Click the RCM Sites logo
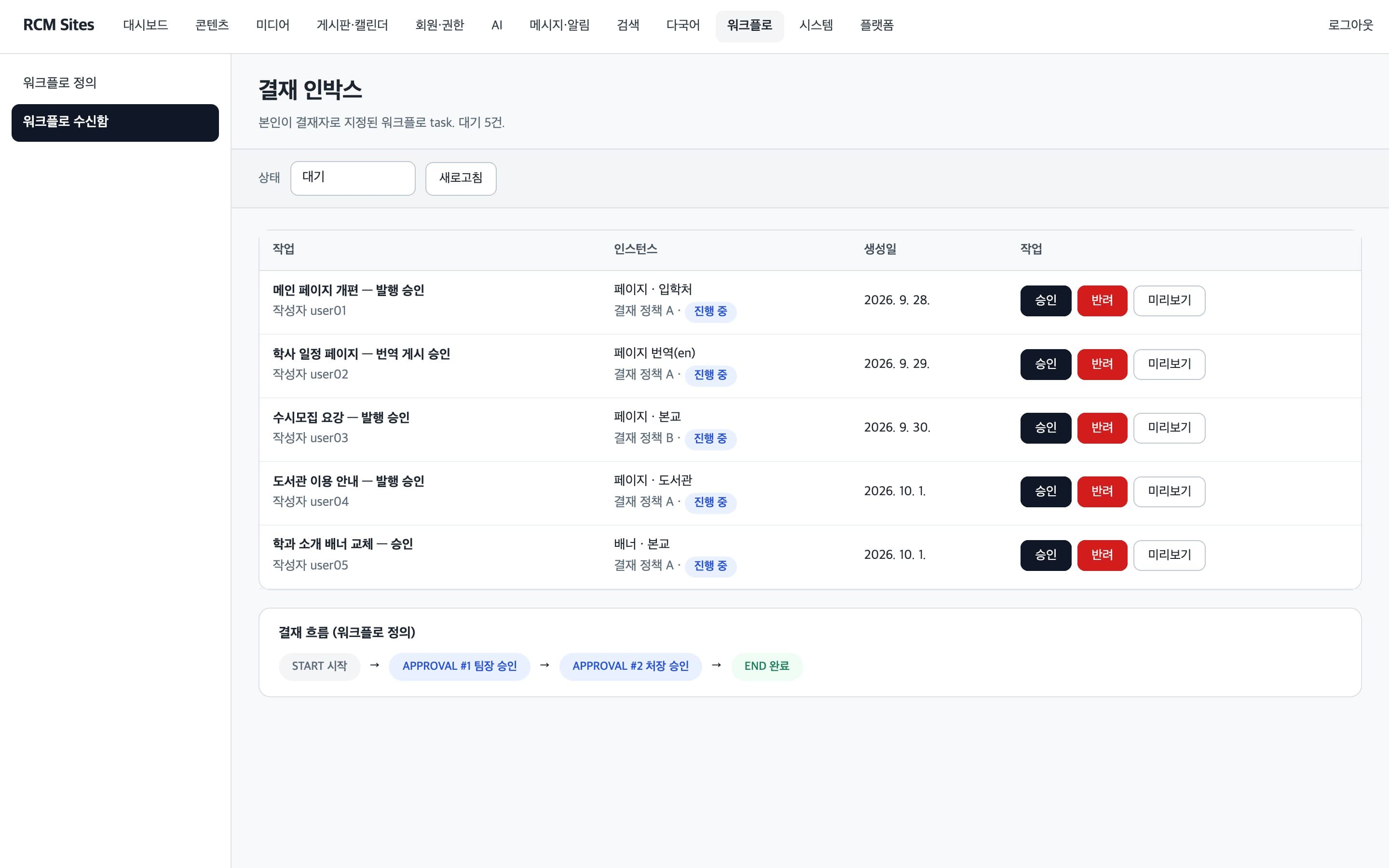 click(58, 25)
